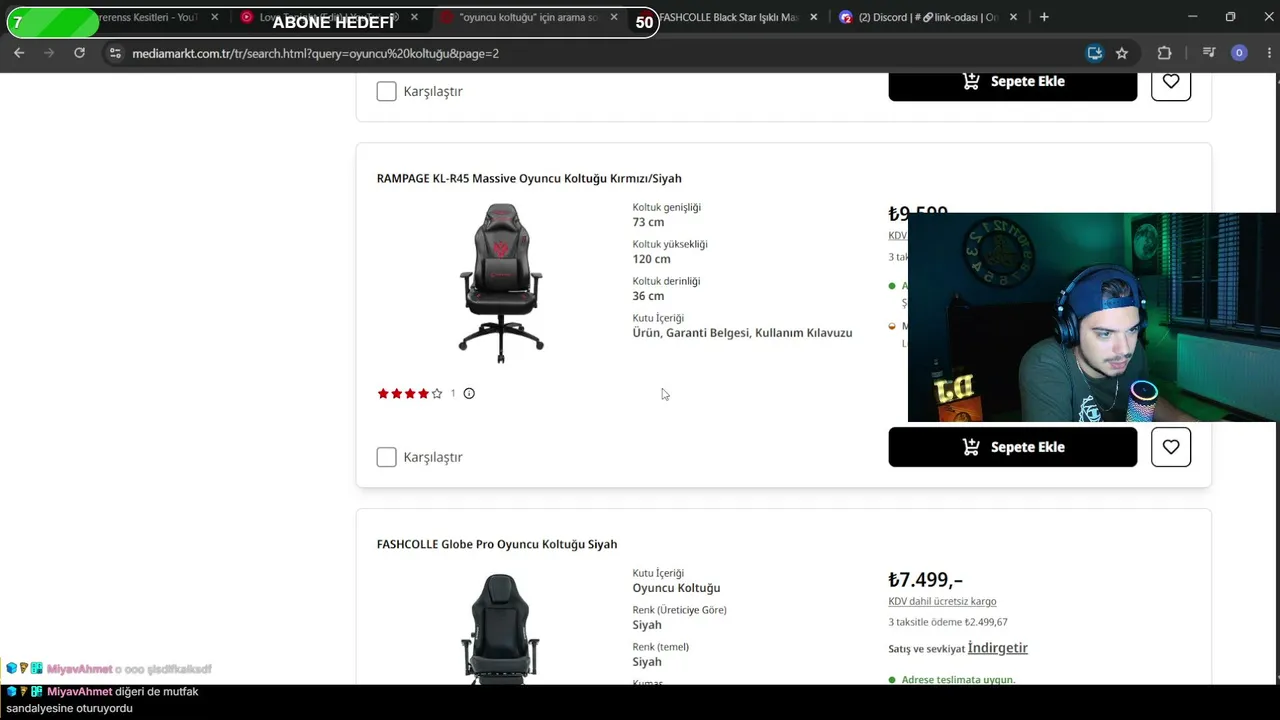The image size is (1280, 720).
Task: Click the address bar URL field
Action: tap(600, 53)
